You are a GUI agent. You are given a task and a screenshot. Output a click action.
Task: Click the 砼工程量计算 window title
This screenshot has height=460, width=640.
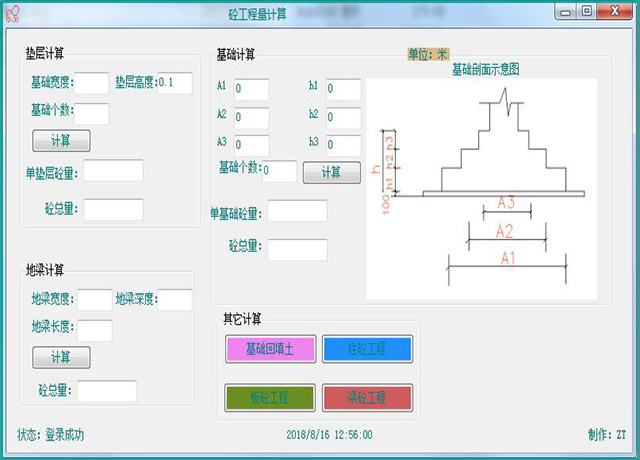[x=258, y=14]
